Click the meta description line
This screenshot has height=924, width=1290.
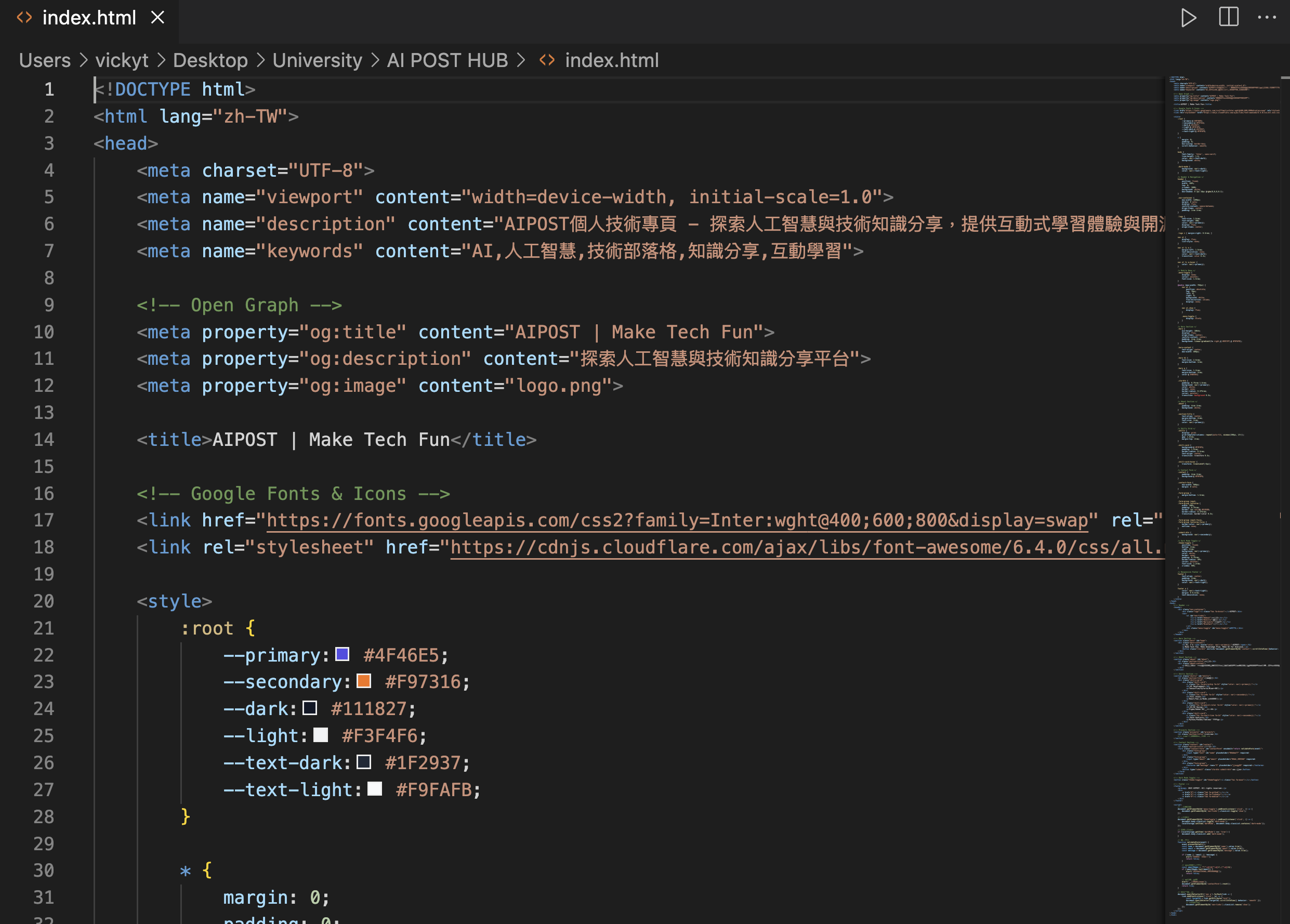651,224
